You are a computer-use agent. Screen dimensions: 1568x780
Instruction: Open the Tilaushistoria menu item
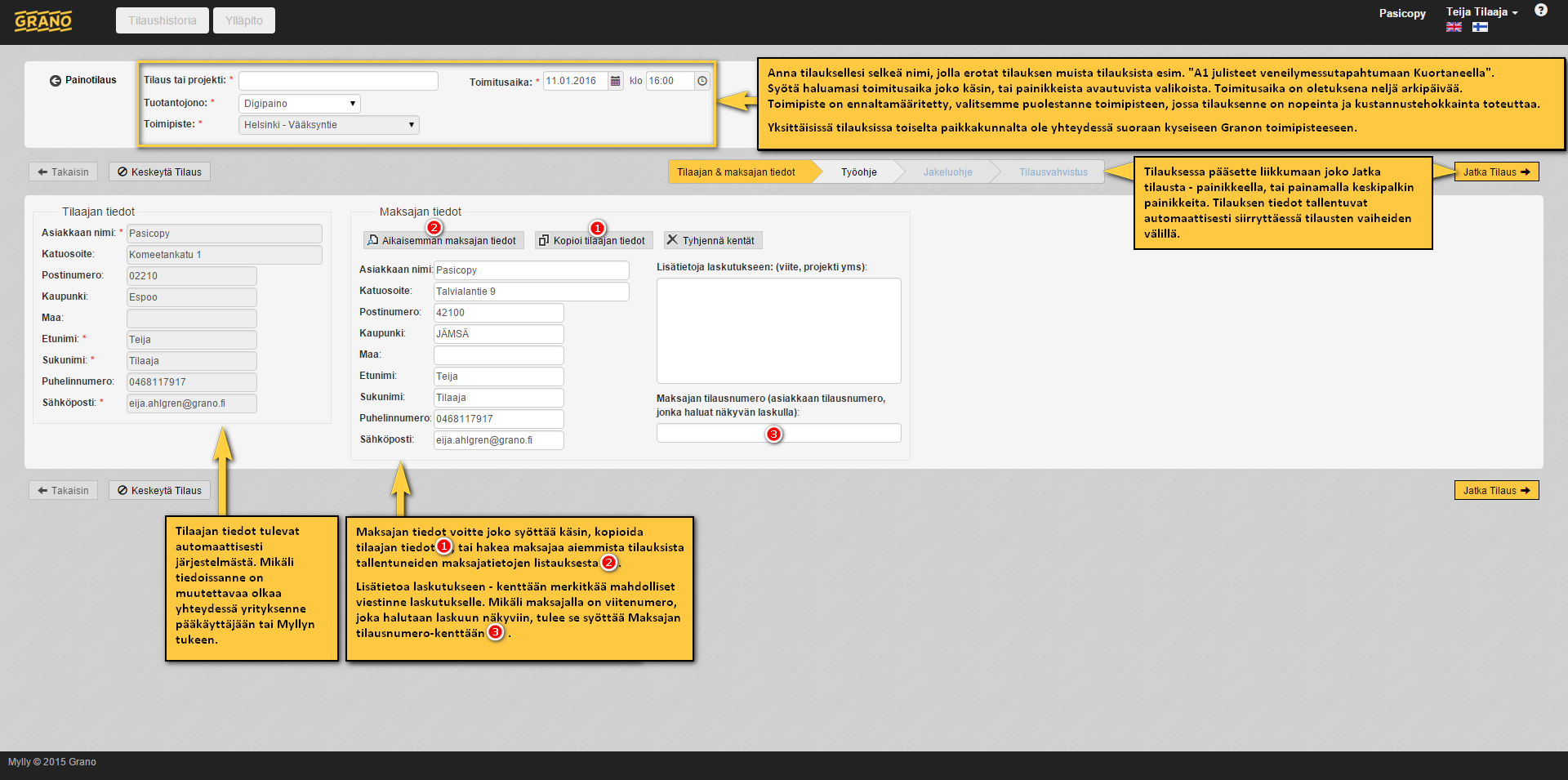[162, 20]
